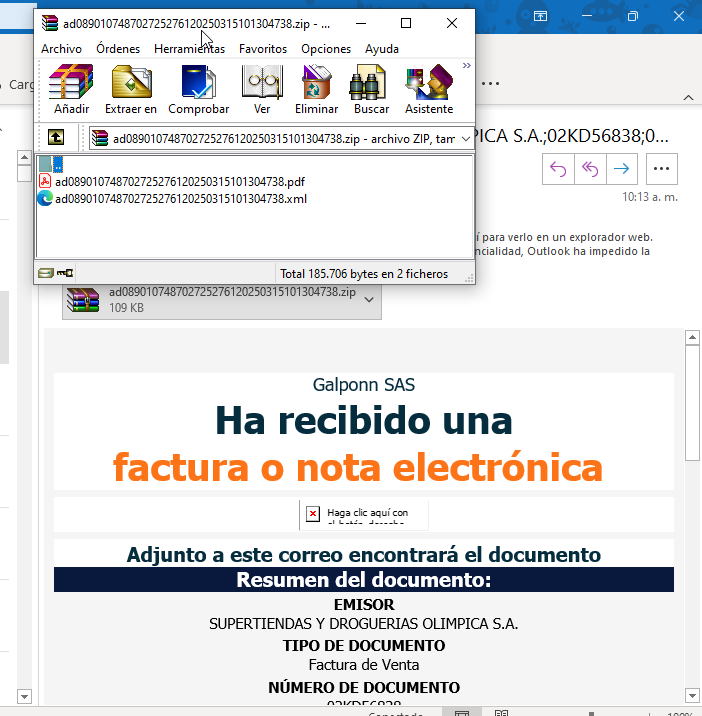
Task: Click message body scrollbar down arrow
Action: pos(692,696)
